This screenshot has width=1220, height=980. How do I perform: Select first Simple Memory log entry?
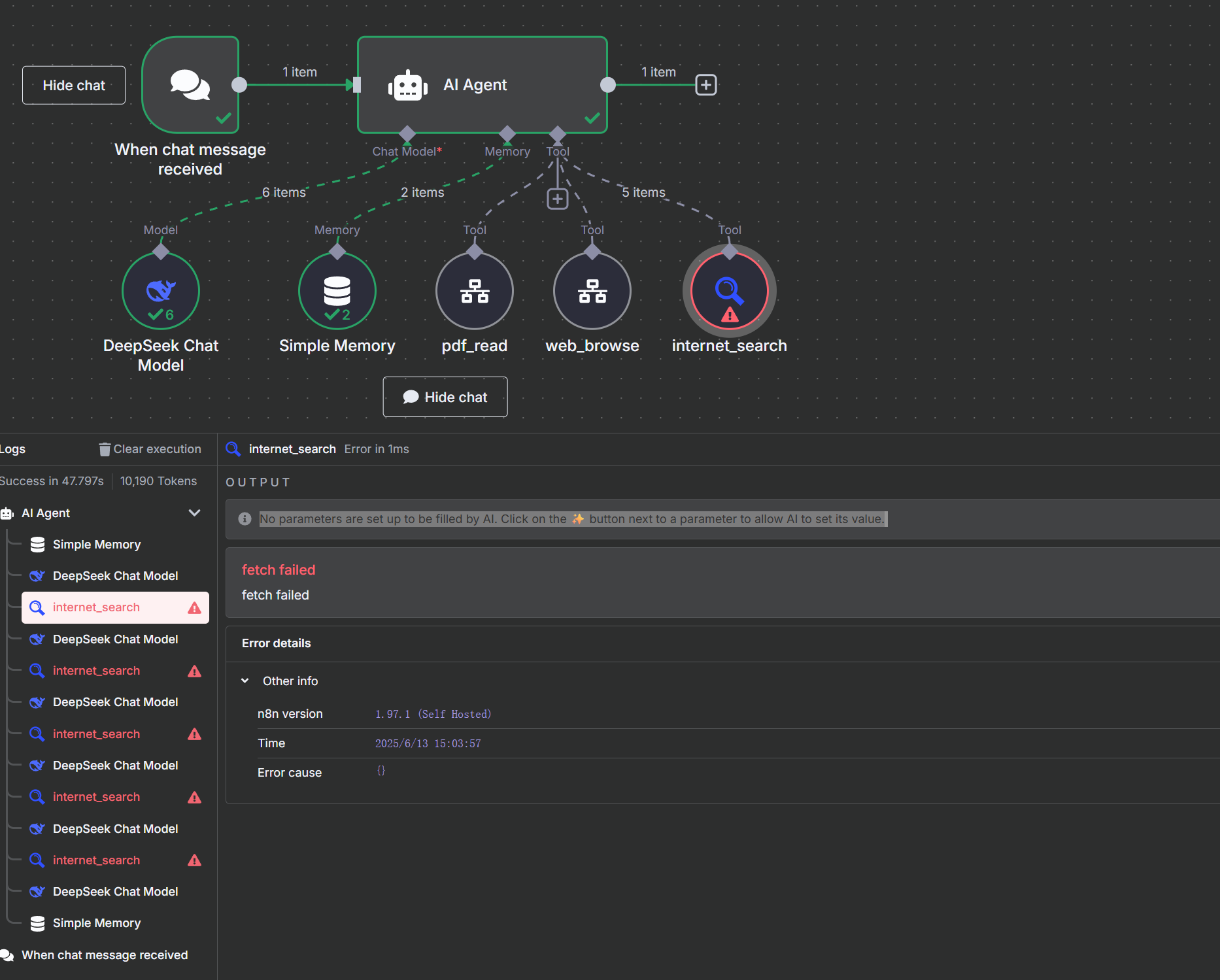point(115,545)
